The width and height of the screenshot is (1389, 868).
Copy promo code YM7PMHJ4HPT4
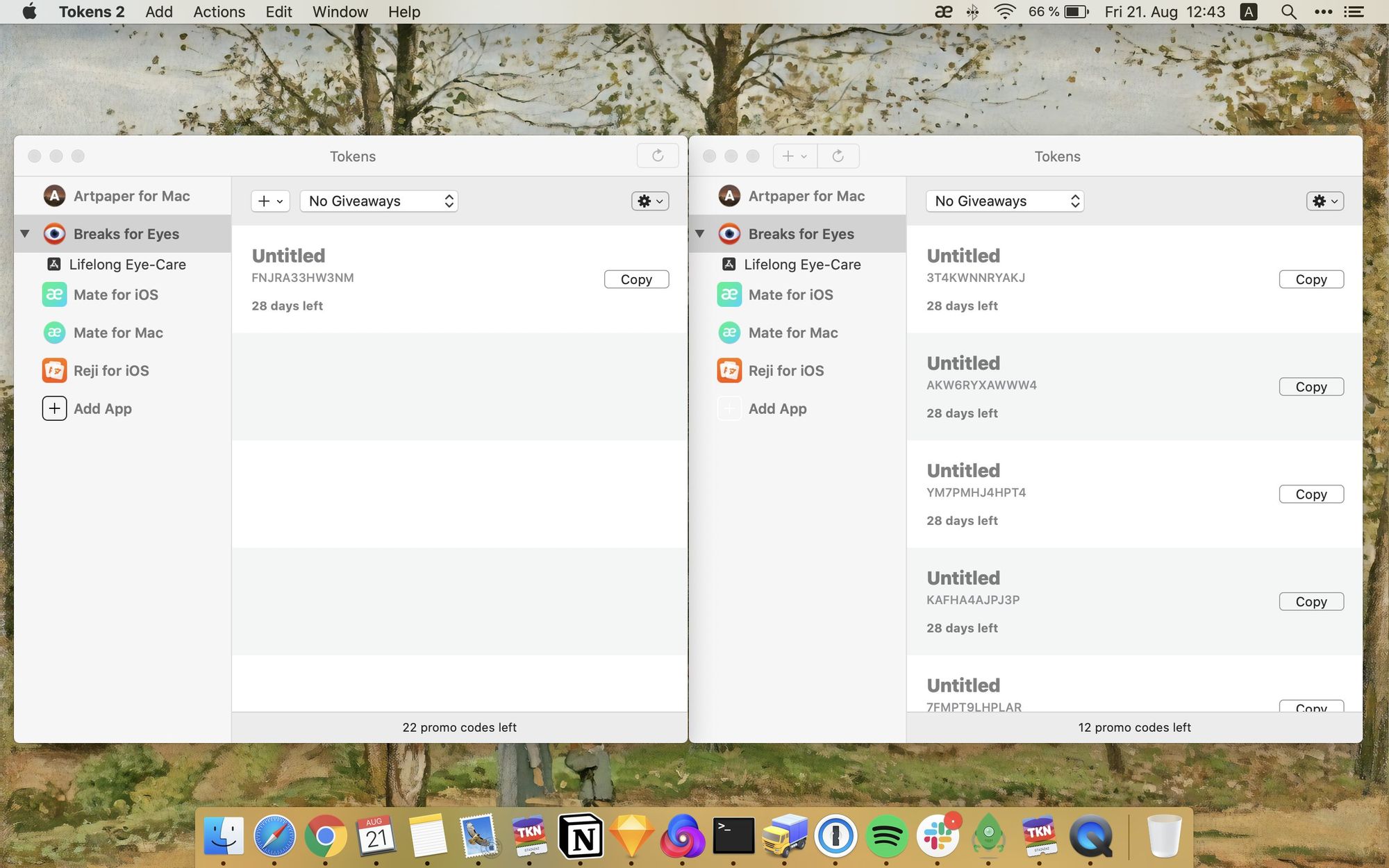1311,494
